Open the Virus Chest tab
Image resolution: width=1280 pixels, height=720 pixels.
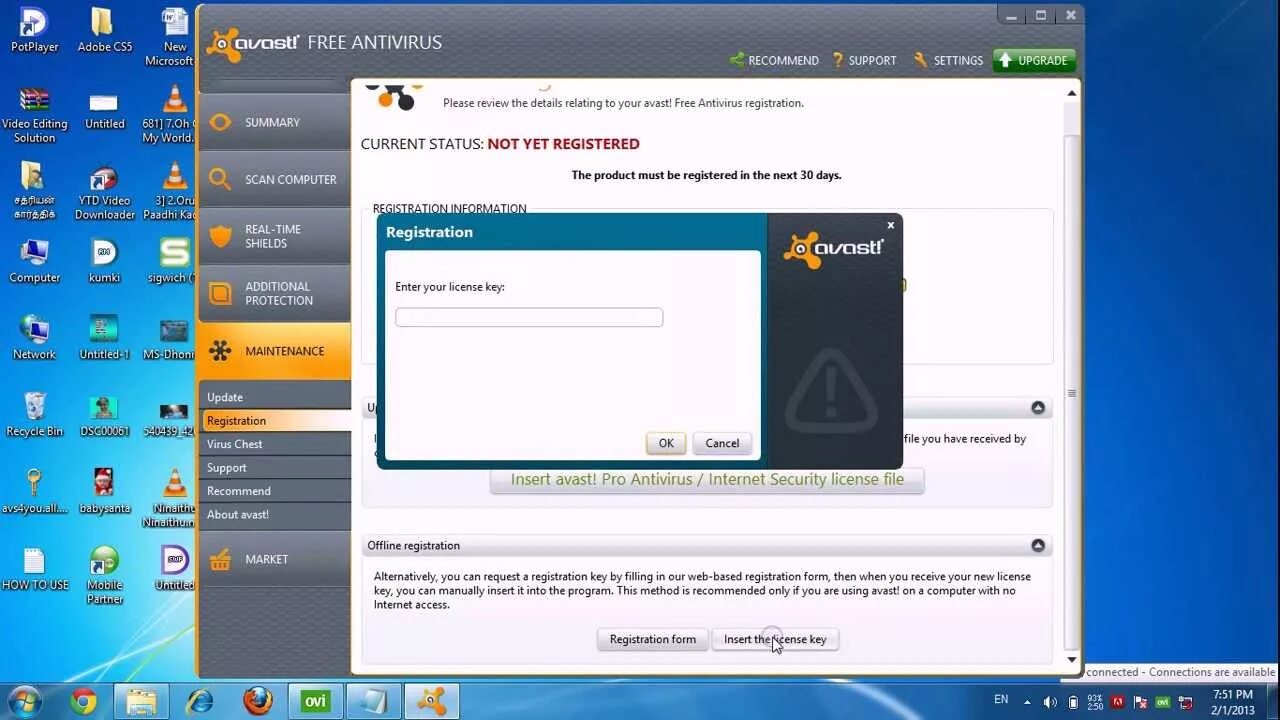point(274,444)
